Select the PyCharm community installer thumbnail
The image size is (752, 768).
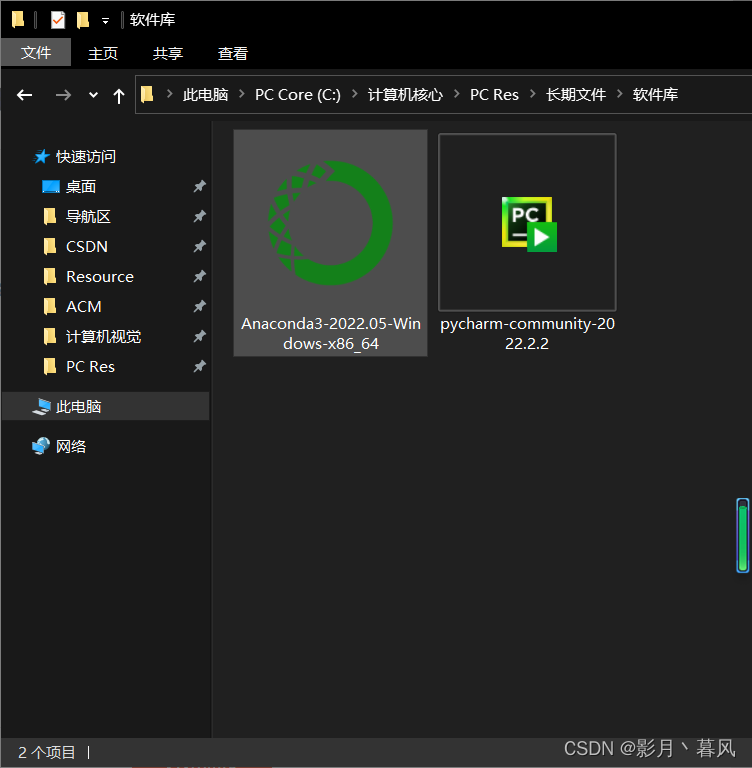click(x=527, y=222)
